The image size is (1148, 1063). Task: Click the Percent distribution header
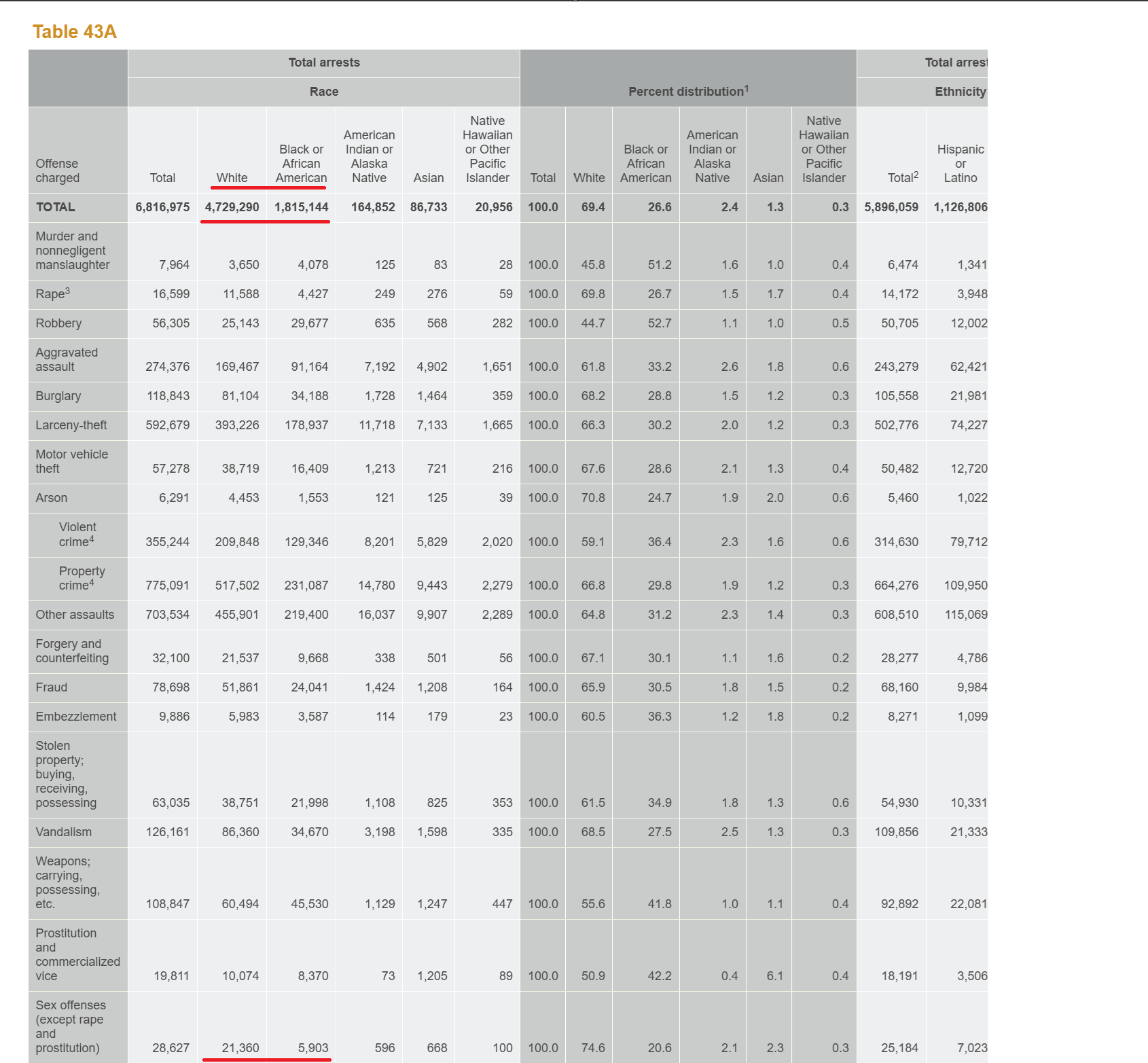click(688, 91)
